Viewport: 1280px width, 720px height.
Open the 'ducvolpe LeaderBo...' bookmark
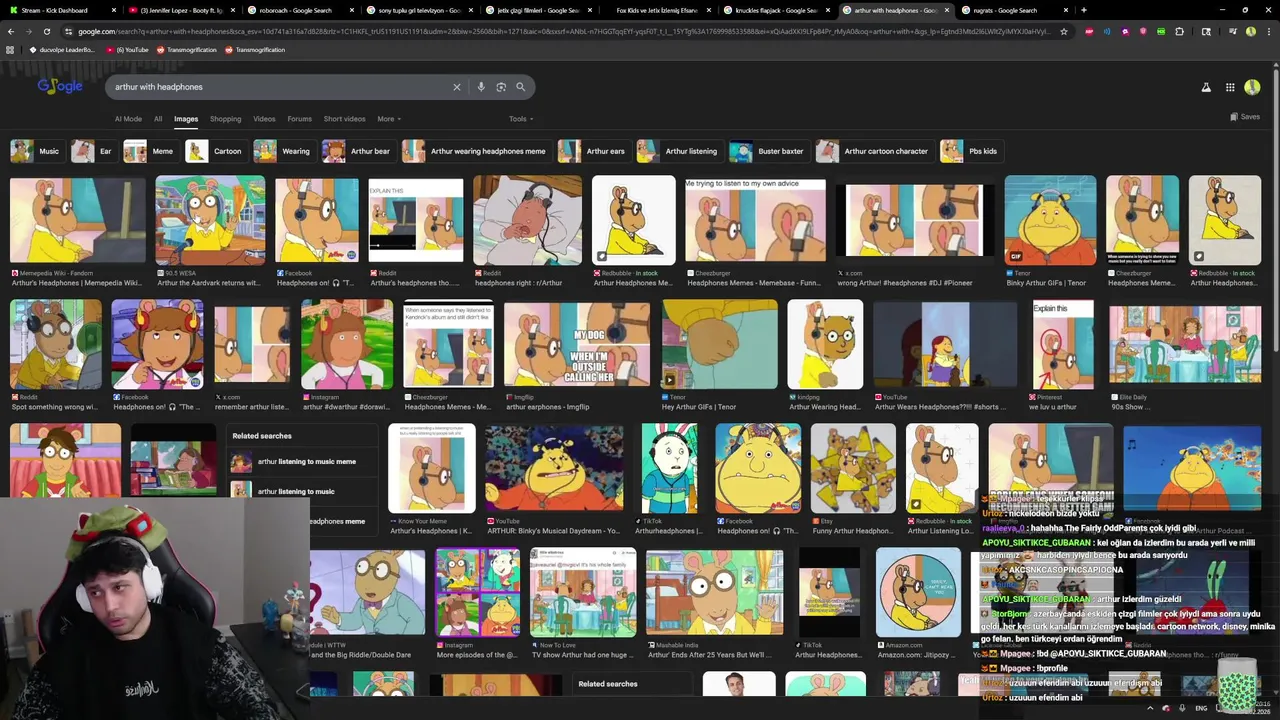tap(63, 50)
